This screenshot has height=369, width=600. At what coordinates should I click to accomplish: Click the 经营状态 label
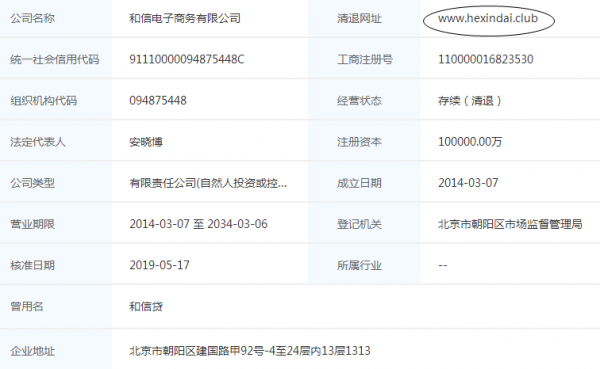[359, 101]
